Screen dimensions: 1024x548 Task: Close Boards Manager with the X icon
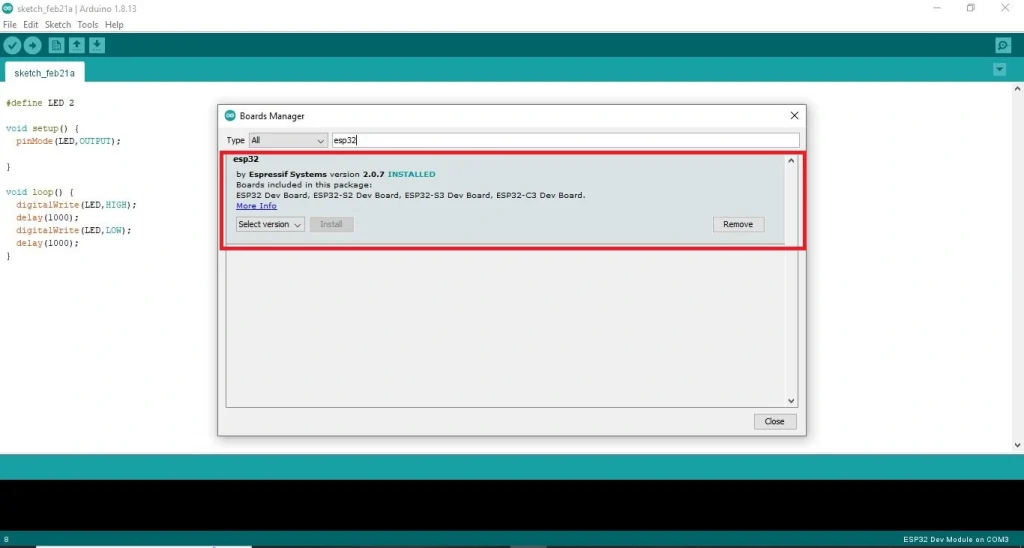[x=794, y=116]
